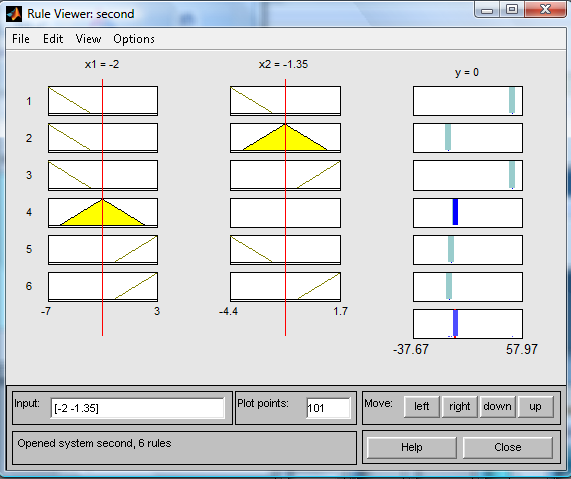Screen dimensions: 571x479
Task: Open the Edit menu
Action: coord(53,39)
